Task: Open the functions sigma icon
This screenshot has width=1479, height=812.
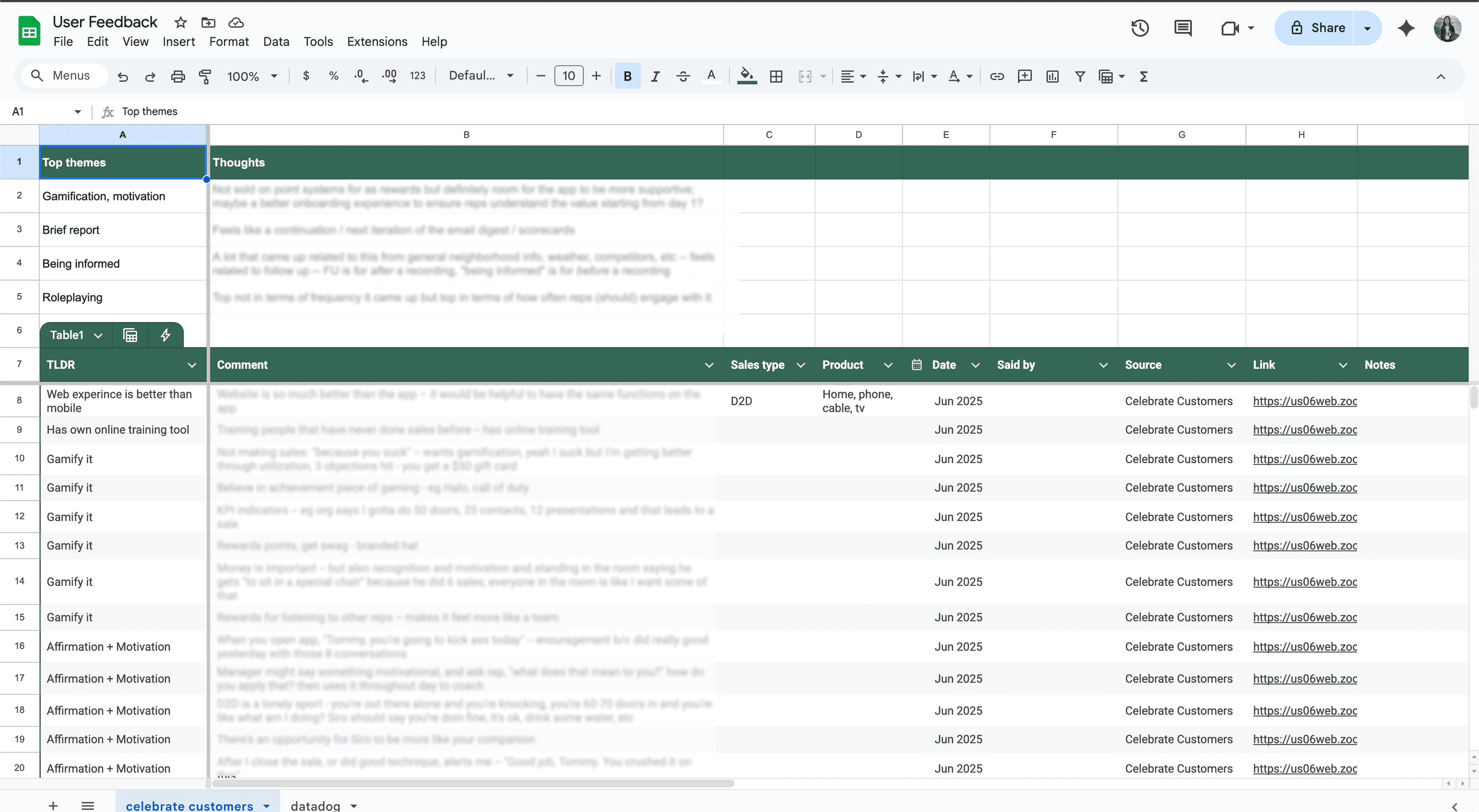Action: coord(1143,76)
